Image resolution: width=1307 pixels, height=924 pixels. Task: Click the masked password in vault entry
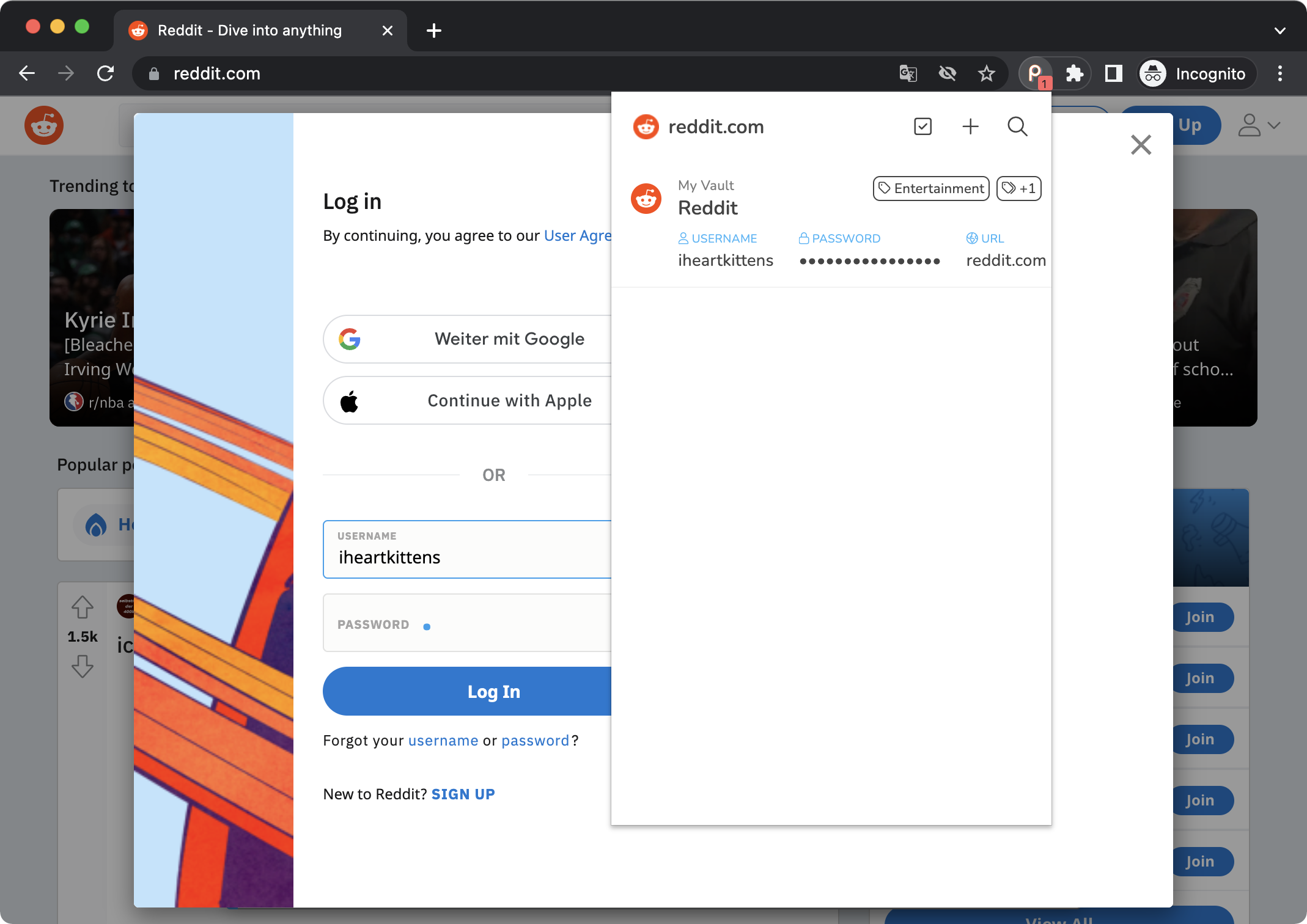tap(870, 261)
